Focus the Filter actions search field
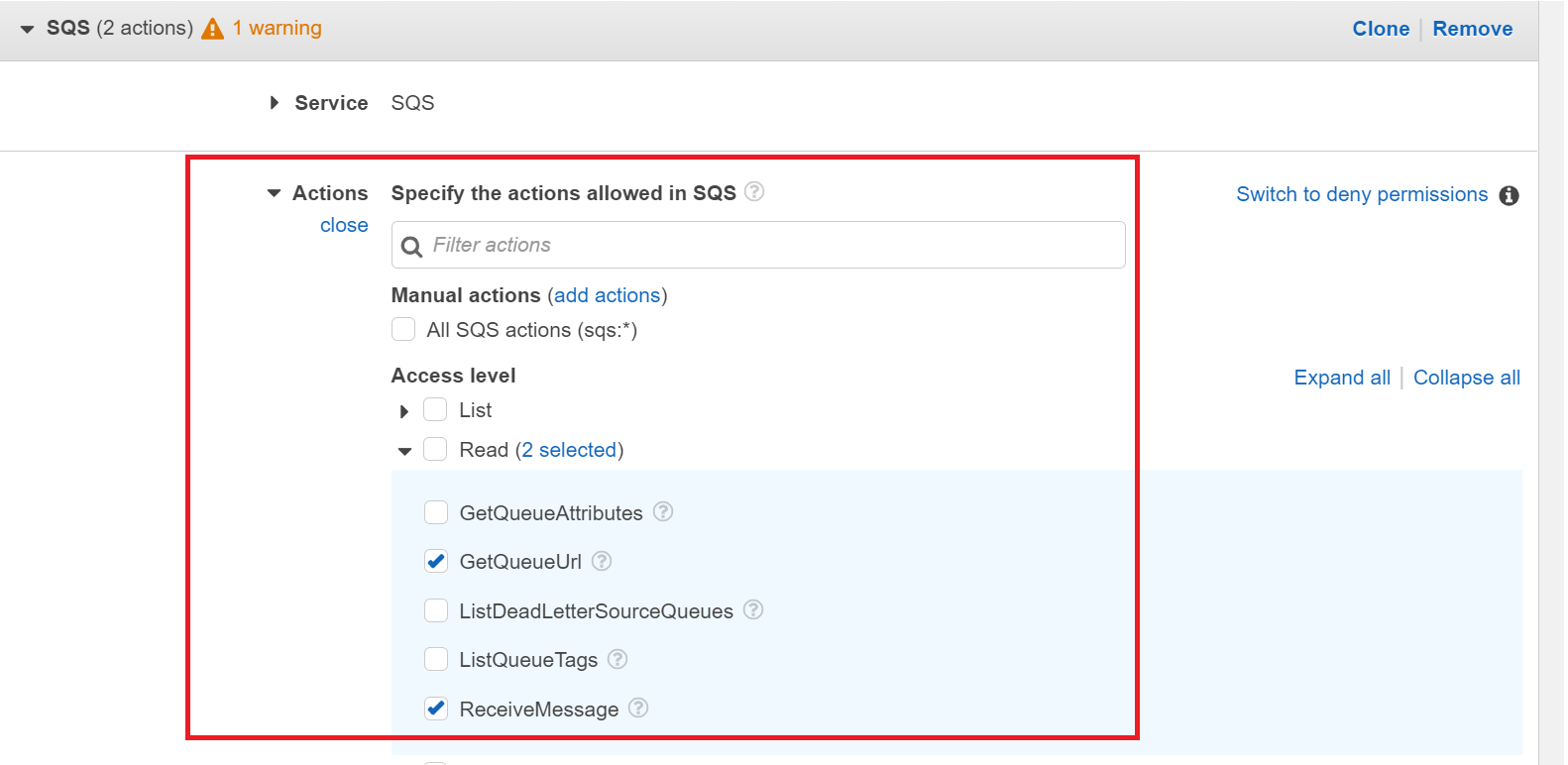This screenshot has width=1568, height=765. [x=773, y=245]
